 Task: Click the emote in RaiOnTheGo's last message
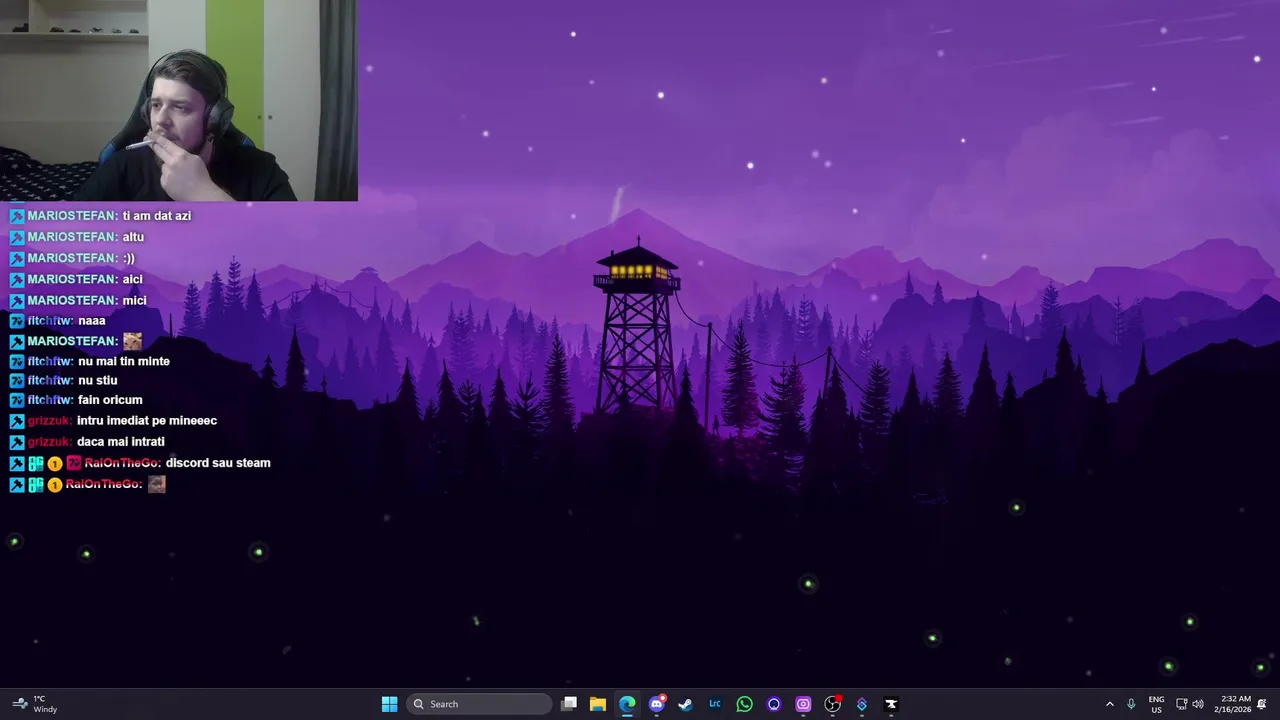point(156,484)
